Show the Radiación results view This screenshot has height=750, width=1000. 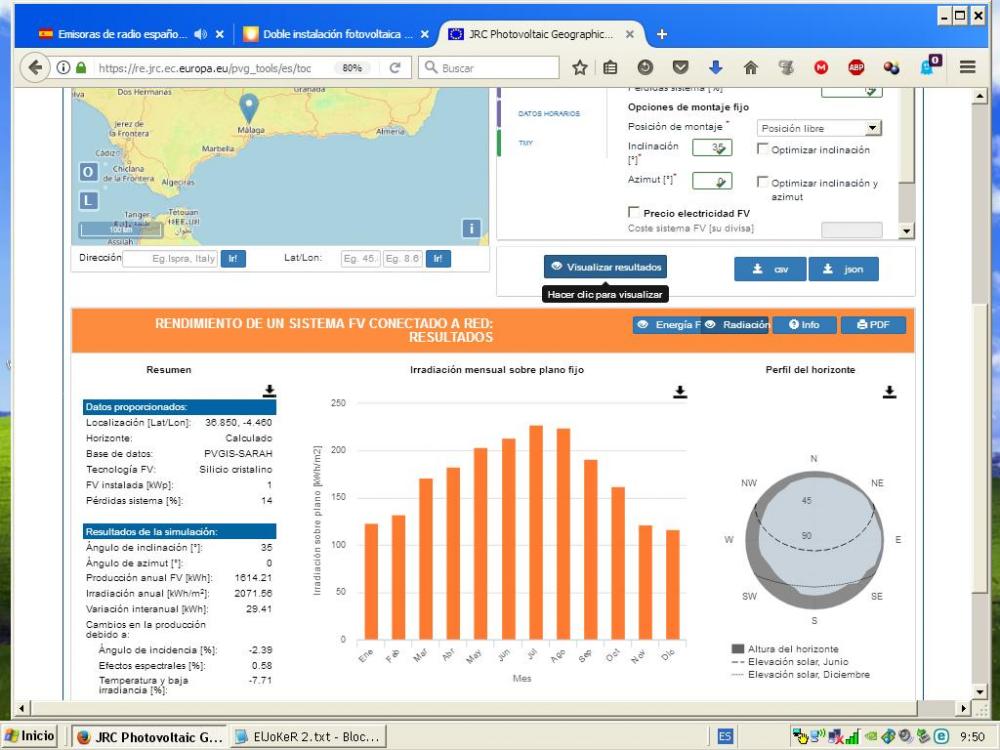coord(737,325)
